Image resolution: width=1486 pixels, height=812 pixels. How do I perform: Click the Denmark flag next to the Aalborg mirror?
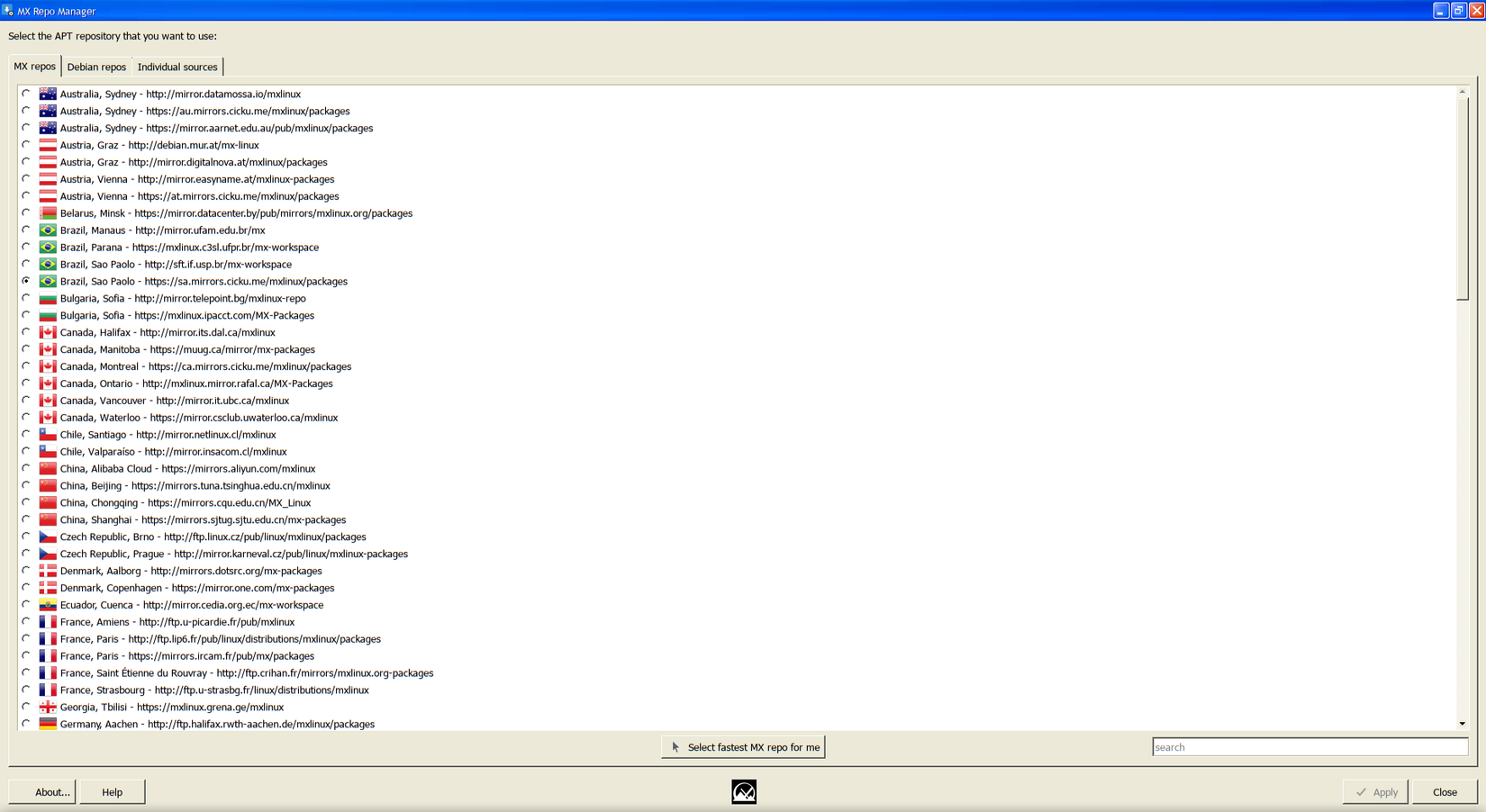pyautogui.click(x=48, y=571)
